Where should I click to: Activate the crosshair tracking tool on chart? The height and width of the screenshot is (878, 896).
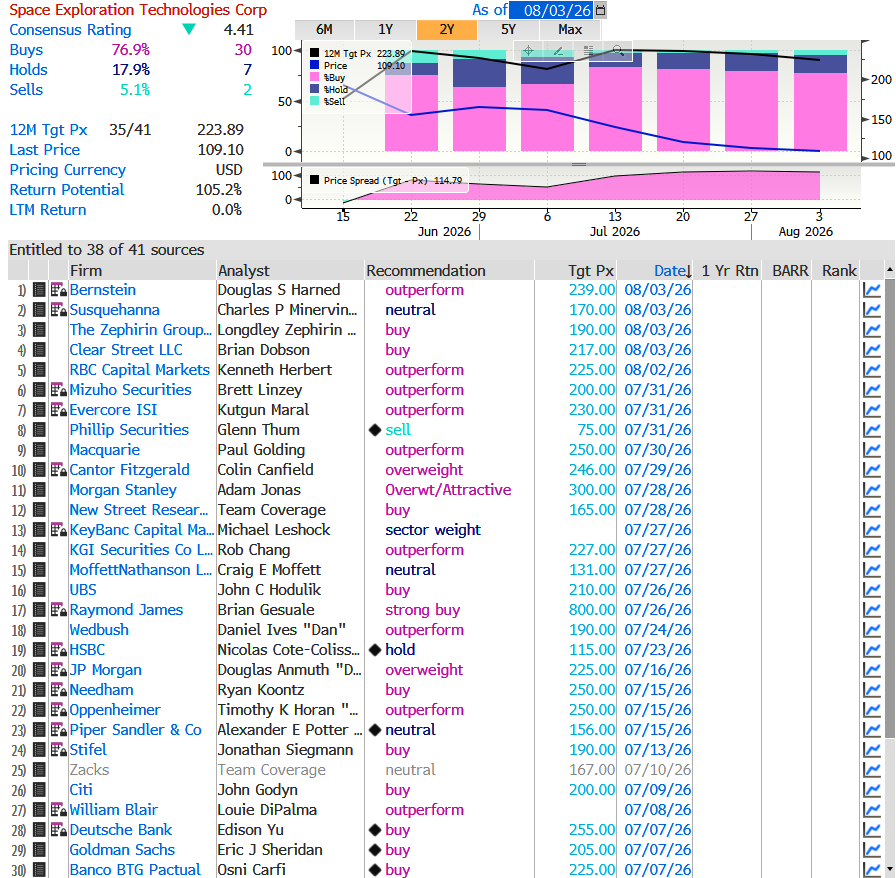[x=529, y=51]
